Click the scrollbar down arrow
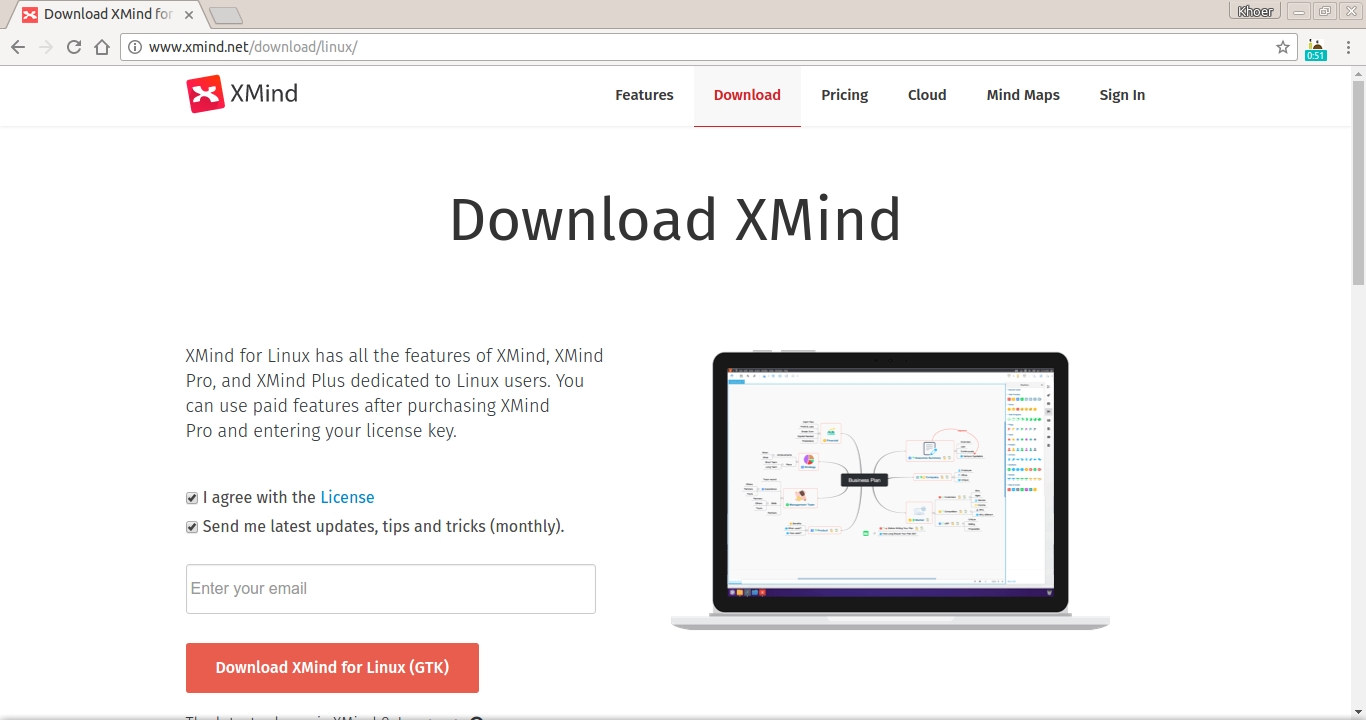This screenshot has height=720, width=1366. [1357, 711]
